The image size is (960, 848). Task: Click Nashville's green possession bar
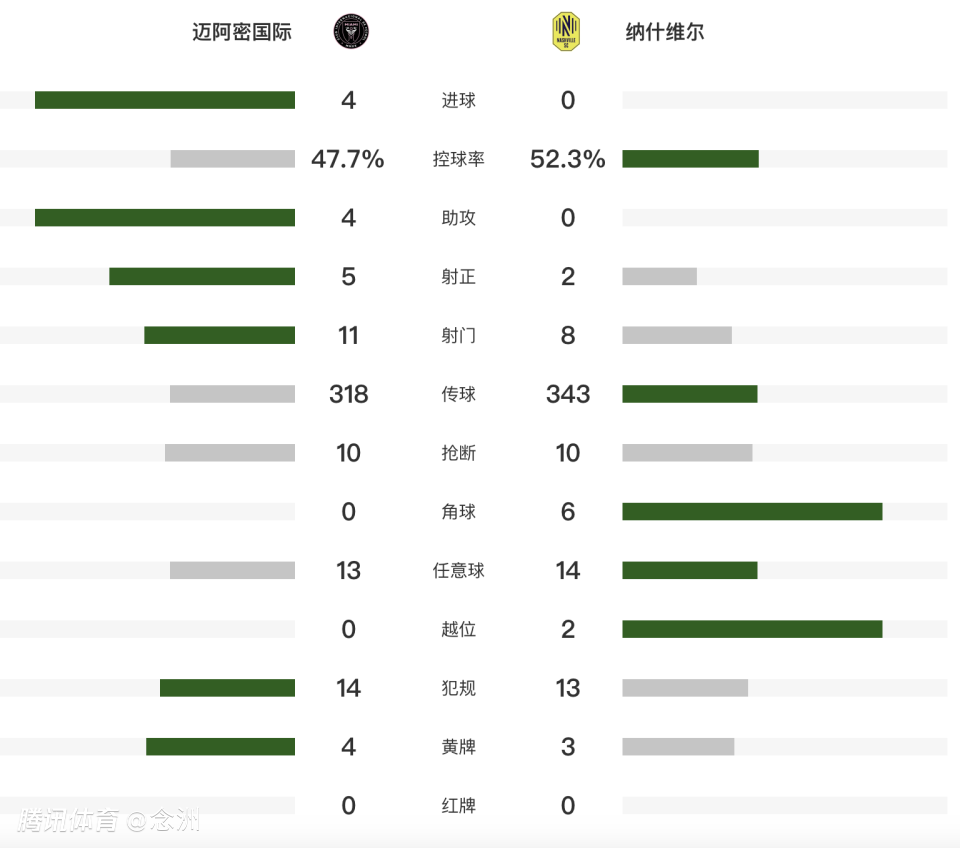pos(690,159)
